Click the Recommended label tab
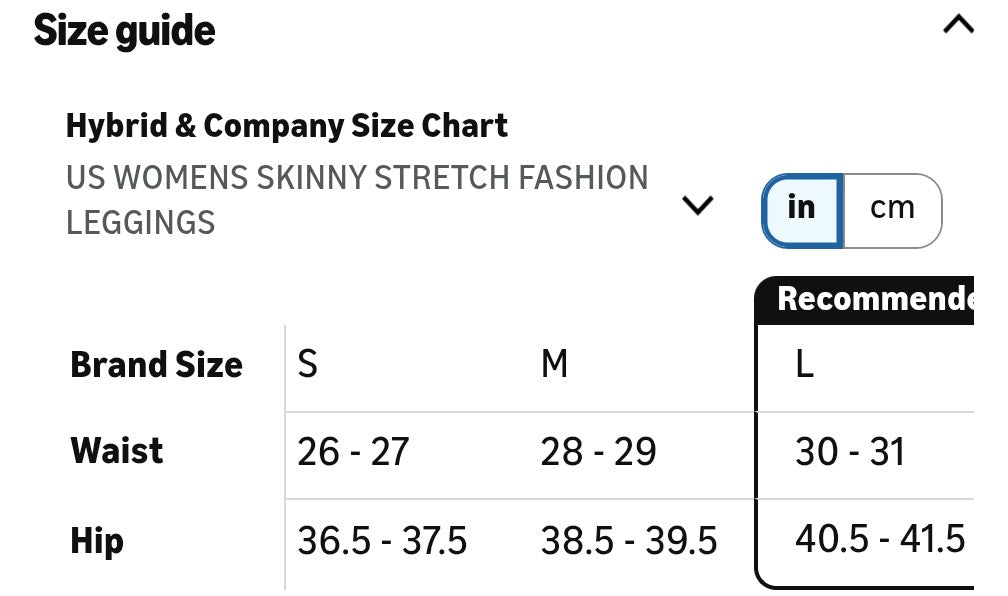 (x=874, y=300)
